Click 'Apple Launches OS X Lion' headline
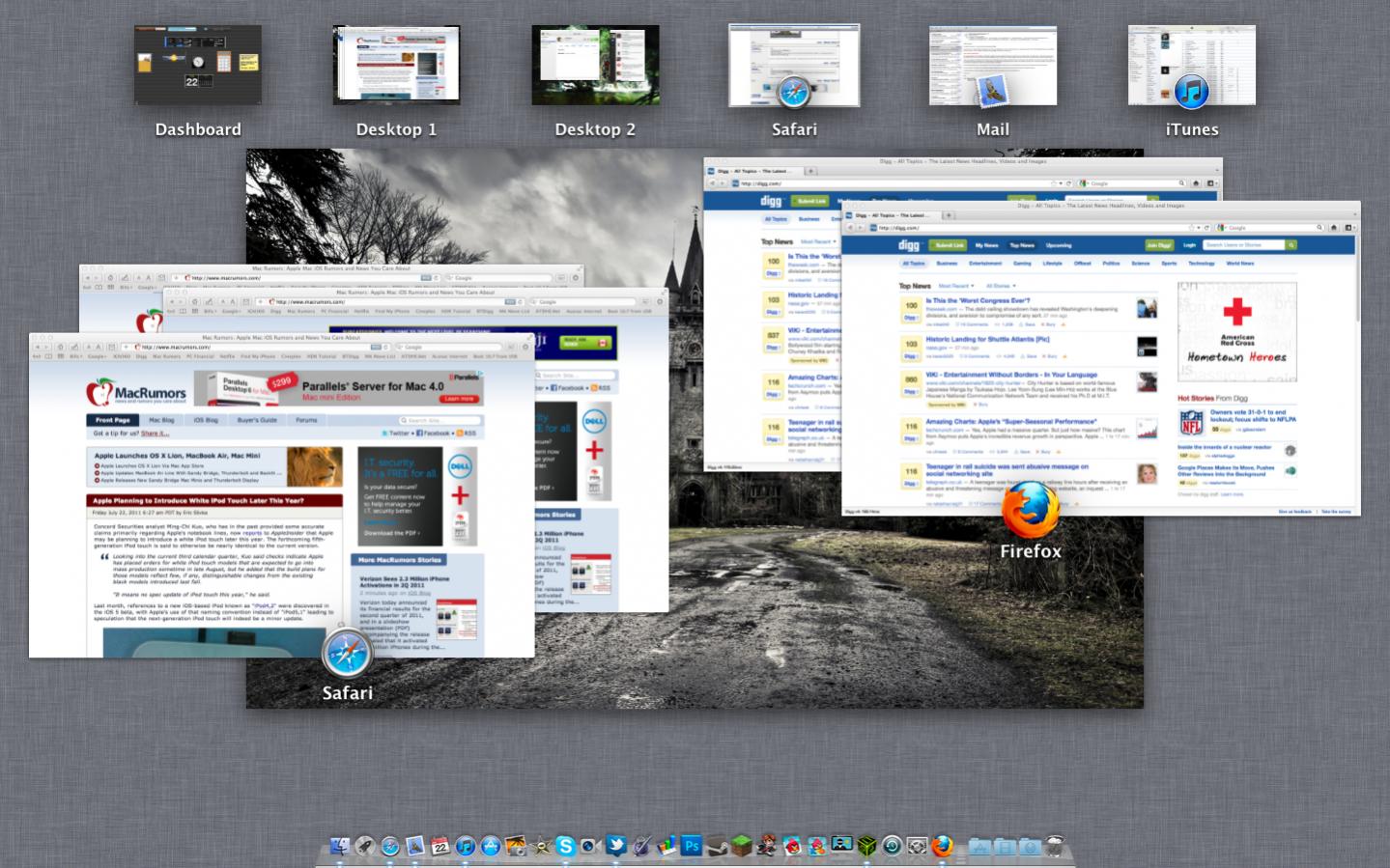 coord(177,456)
